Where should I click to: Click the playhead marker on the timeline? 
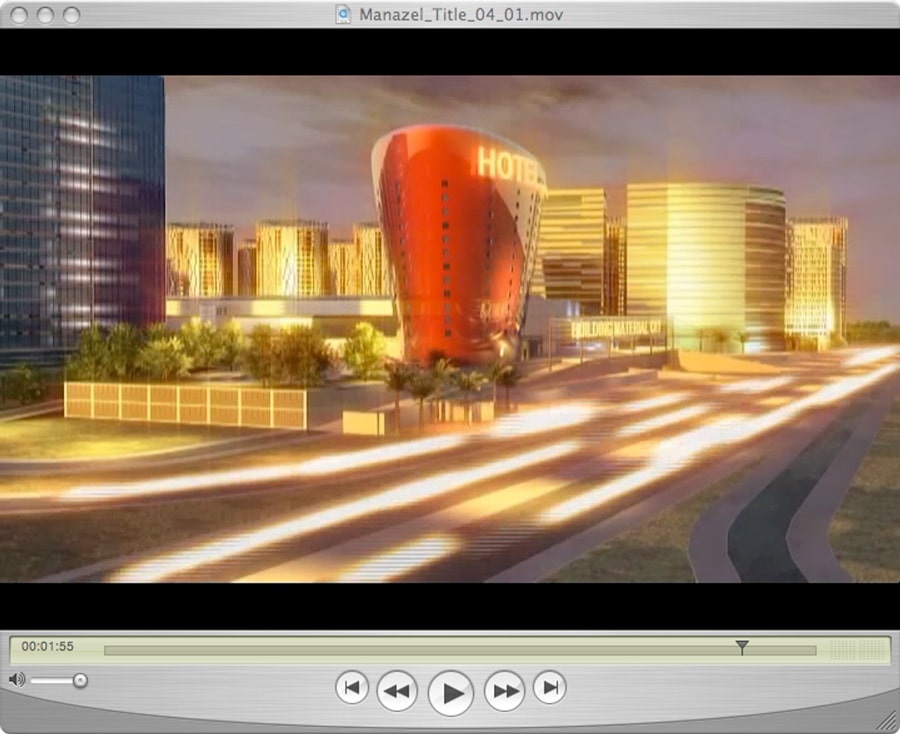742,647
